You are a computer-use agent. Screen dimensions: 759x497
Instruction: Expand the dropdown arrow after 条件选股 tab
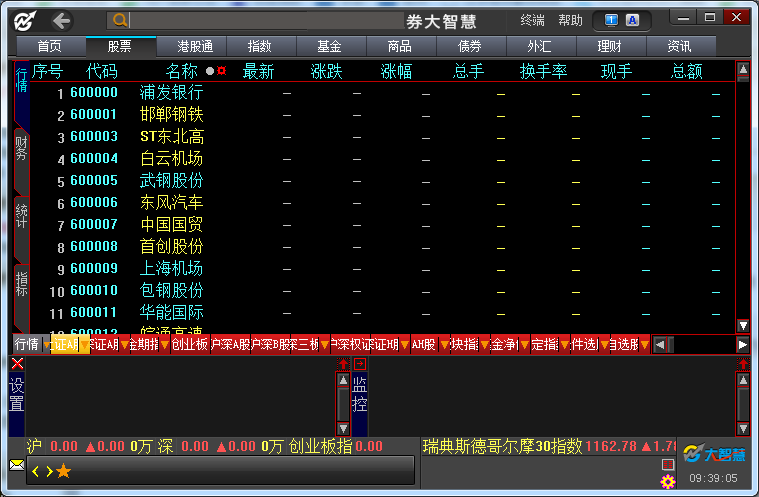coord(605,345)
